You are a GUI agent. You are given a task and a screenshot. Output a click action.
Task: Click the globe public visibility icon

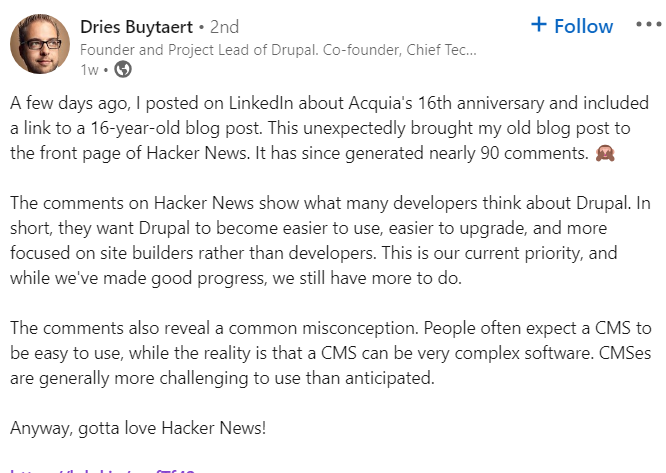coord(123,69)
